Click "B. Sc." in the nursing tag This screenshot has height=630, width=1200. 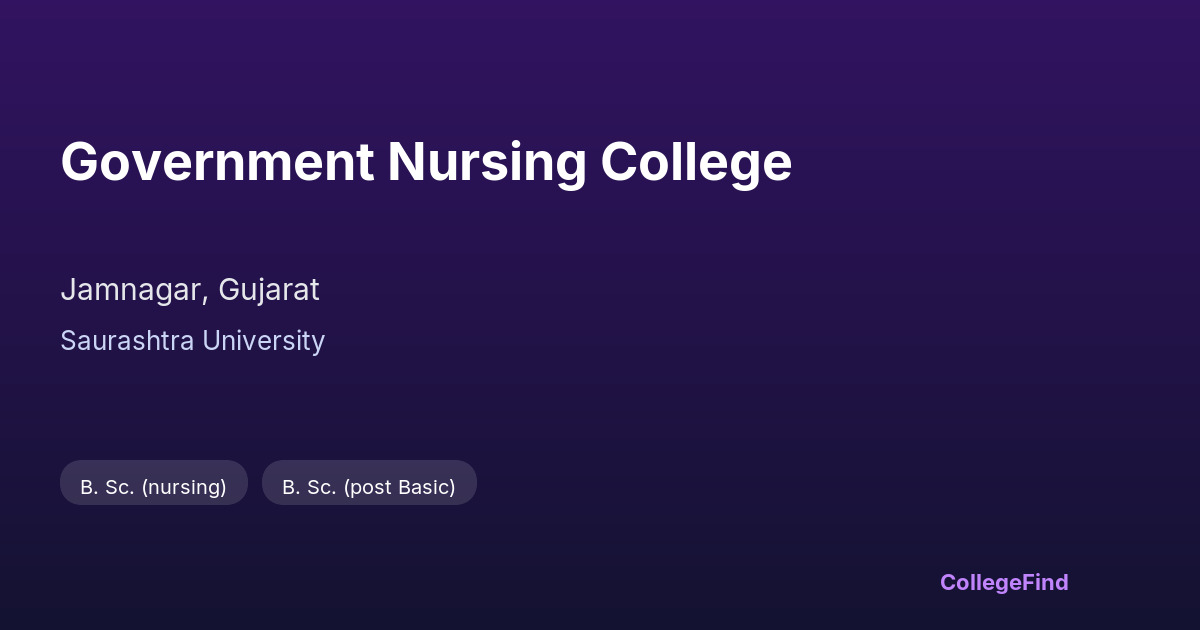107,487
